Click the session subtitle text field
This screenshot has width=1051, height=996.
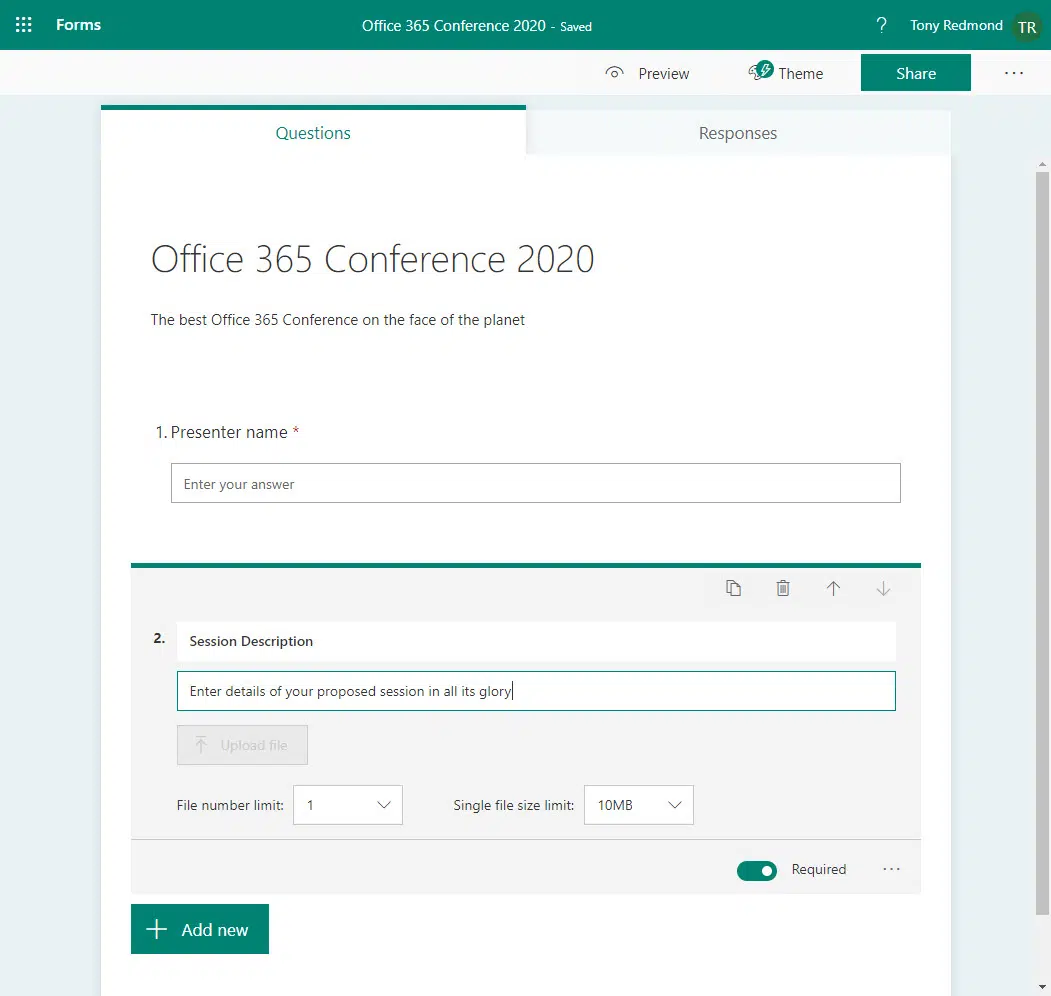536,691
